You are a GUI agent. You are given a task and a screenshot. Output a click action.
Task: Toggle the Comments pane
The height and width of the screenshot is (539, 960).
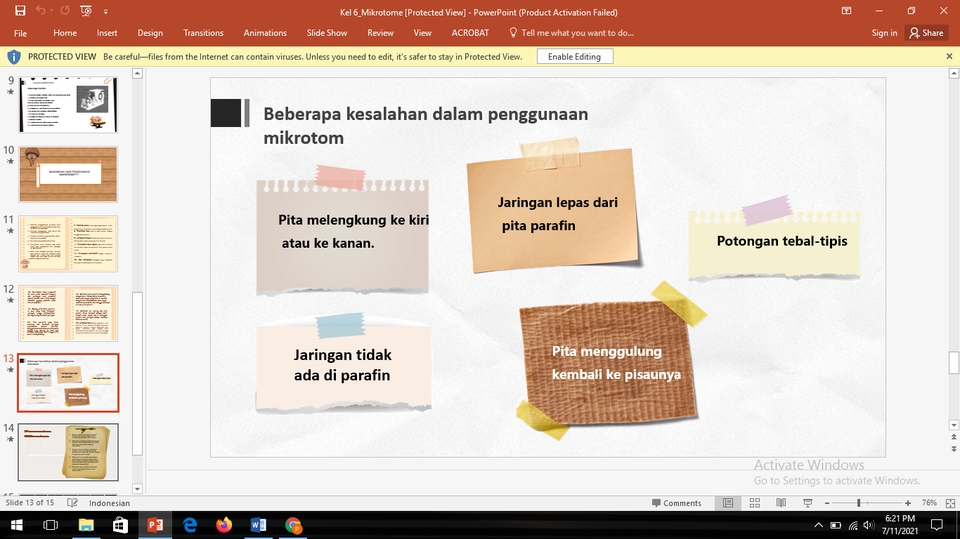tap(677, 503)
